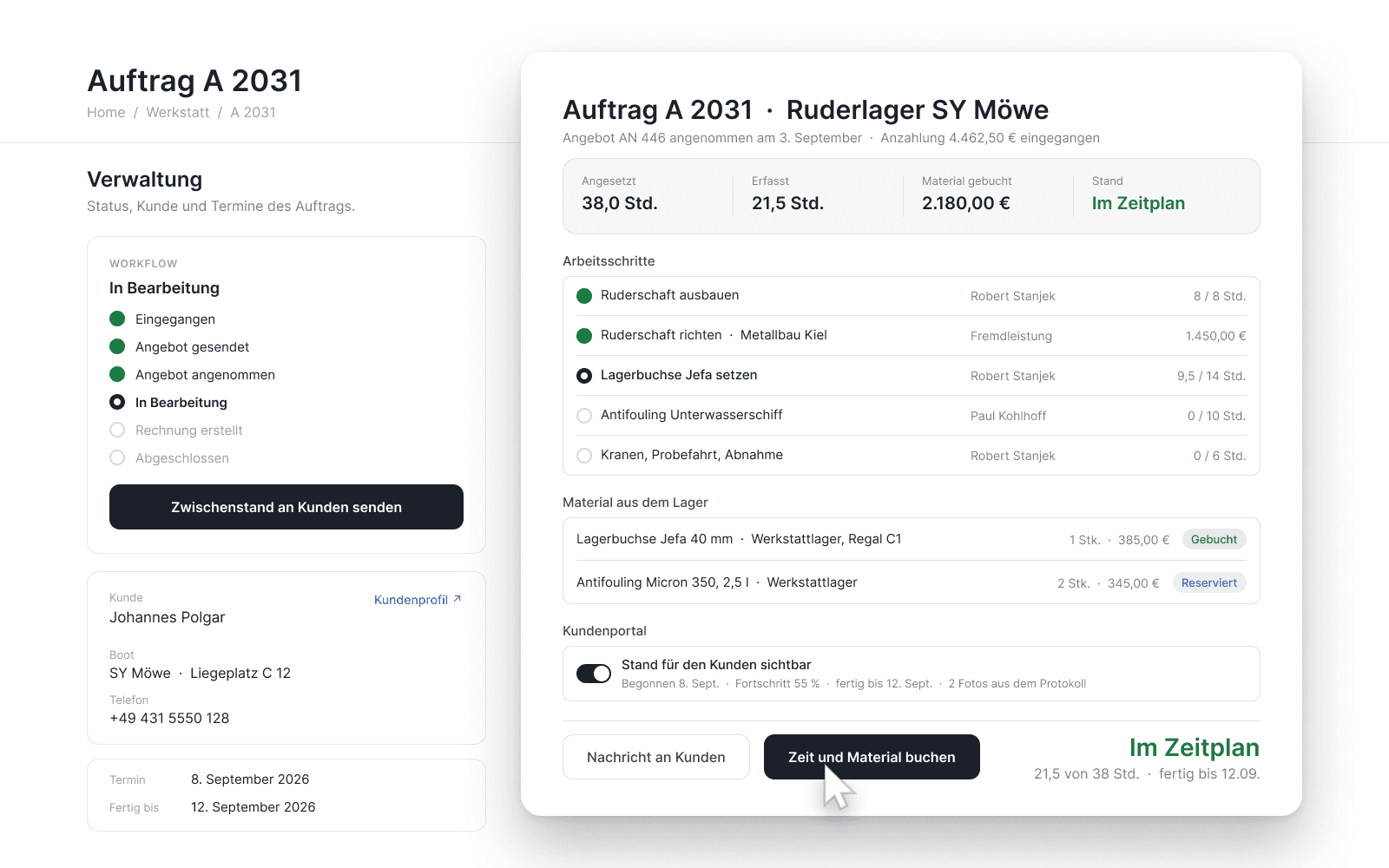Click the Termin date 8. September 2026

[x=250, y=779]
